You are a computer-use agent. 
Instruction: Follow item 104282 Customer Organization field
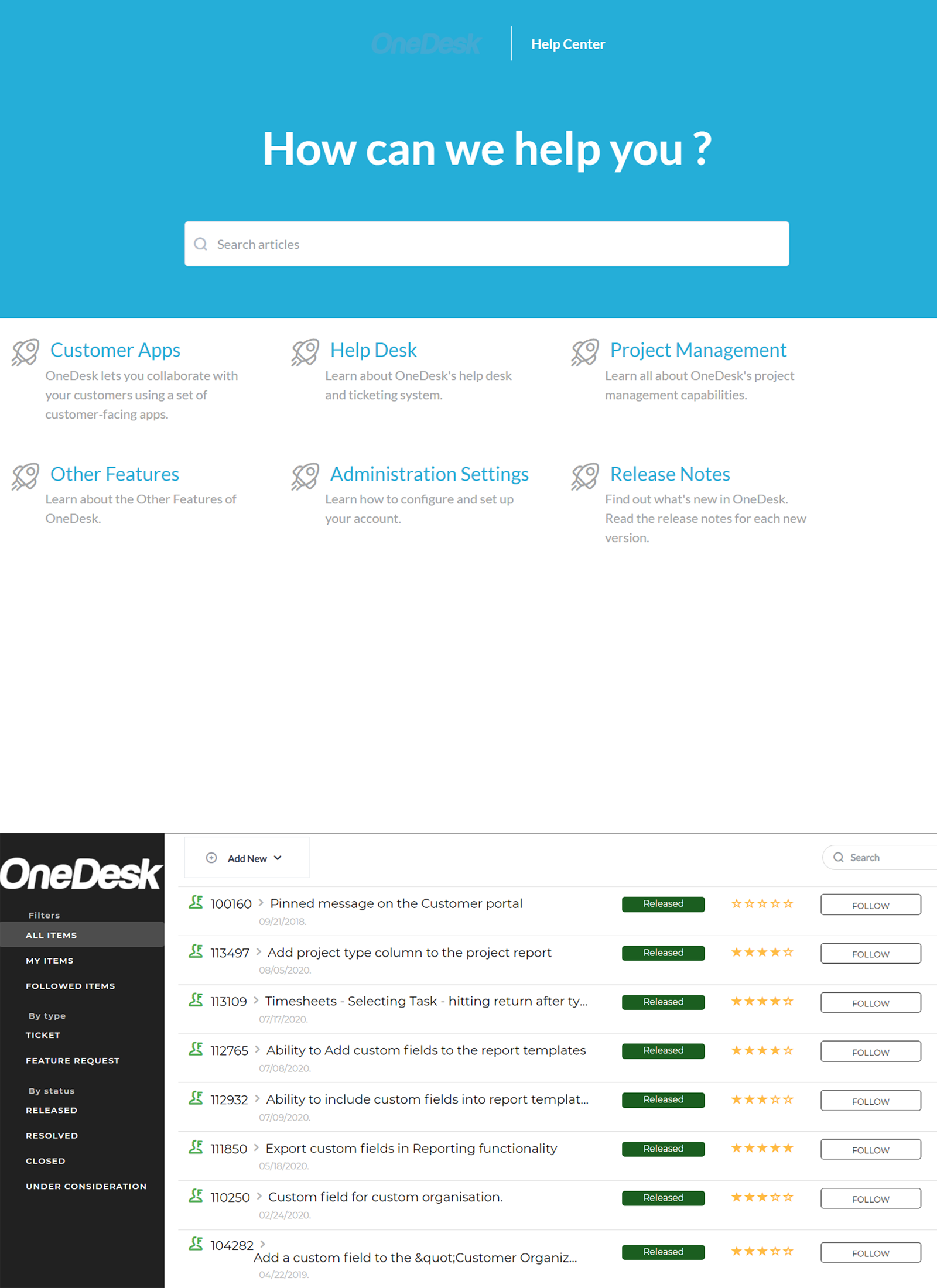tap(870, 1253)
